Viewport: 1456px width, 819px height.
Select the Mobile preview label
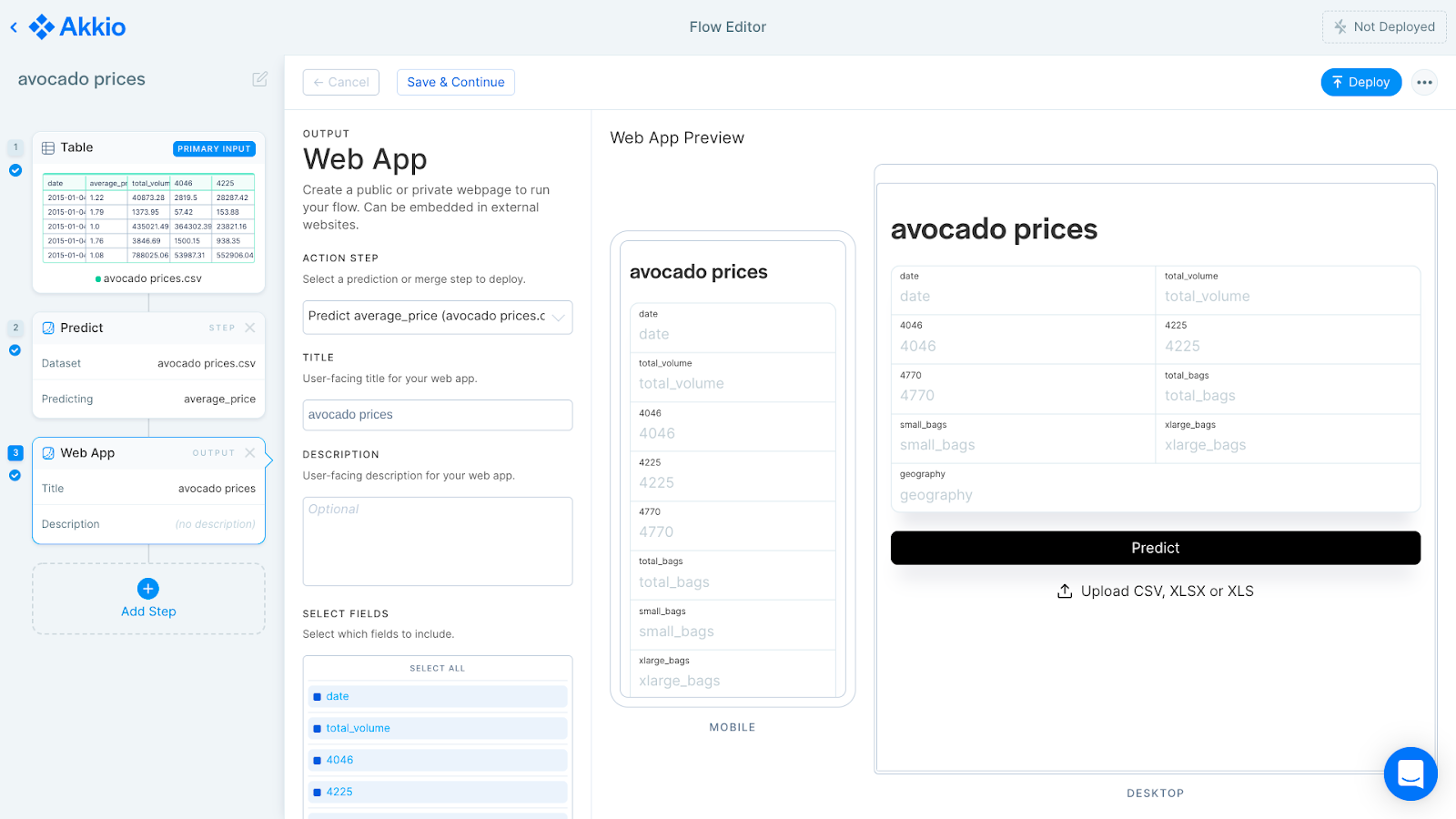click(x=733, y=726)
